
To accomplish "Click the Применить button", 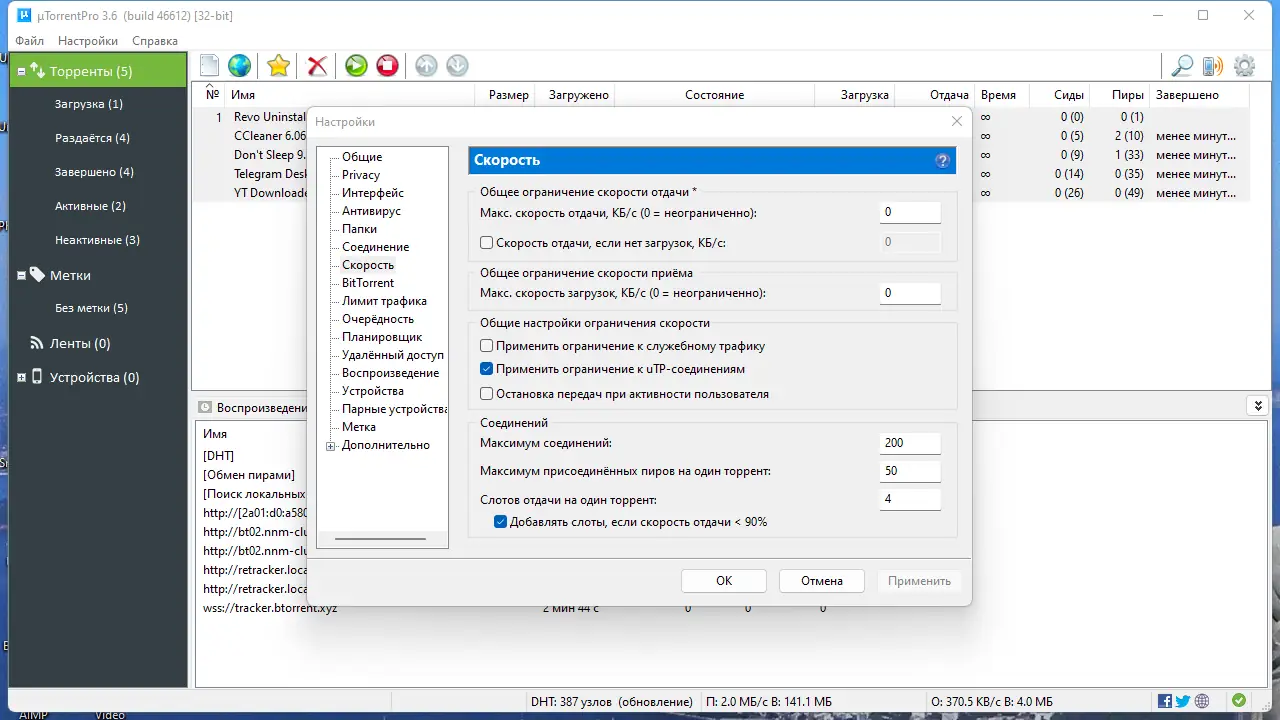I will 919,581.
